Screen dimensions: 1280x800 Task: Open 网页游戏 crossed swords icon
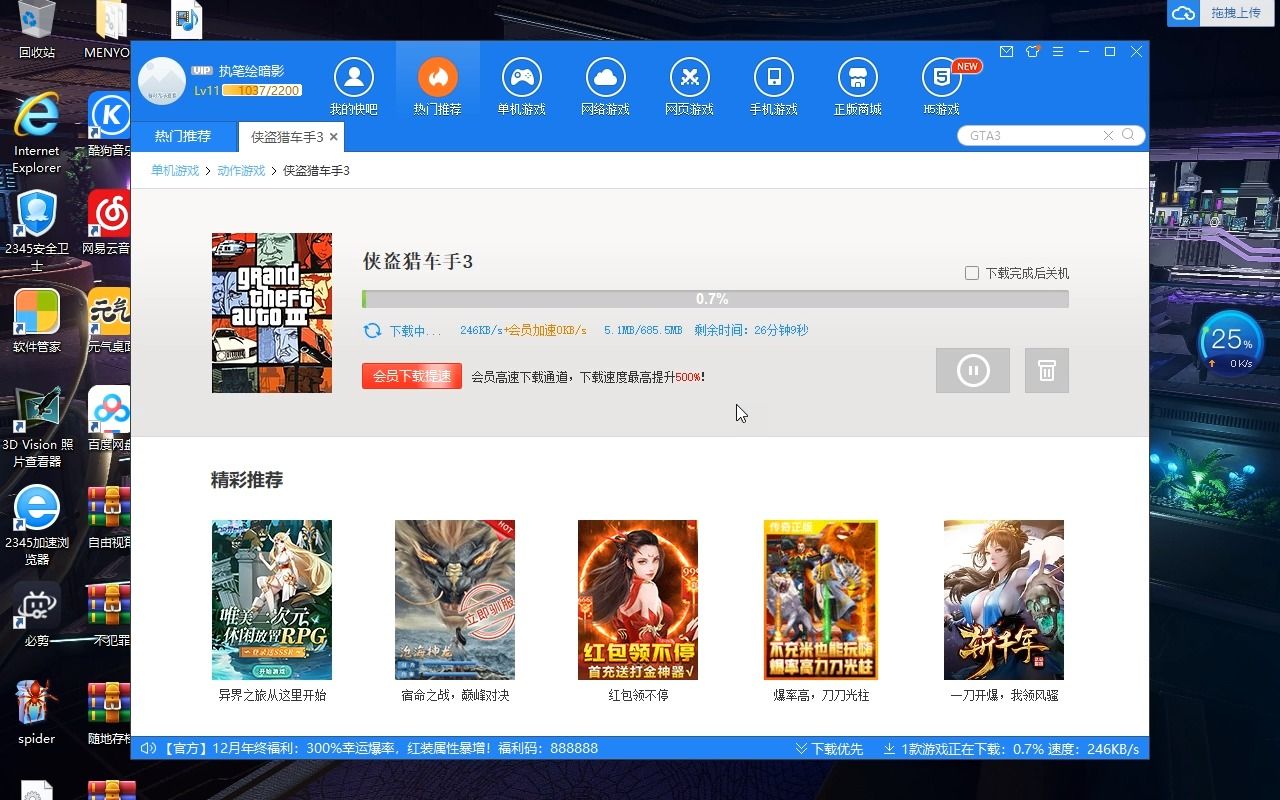pos(690,77)
